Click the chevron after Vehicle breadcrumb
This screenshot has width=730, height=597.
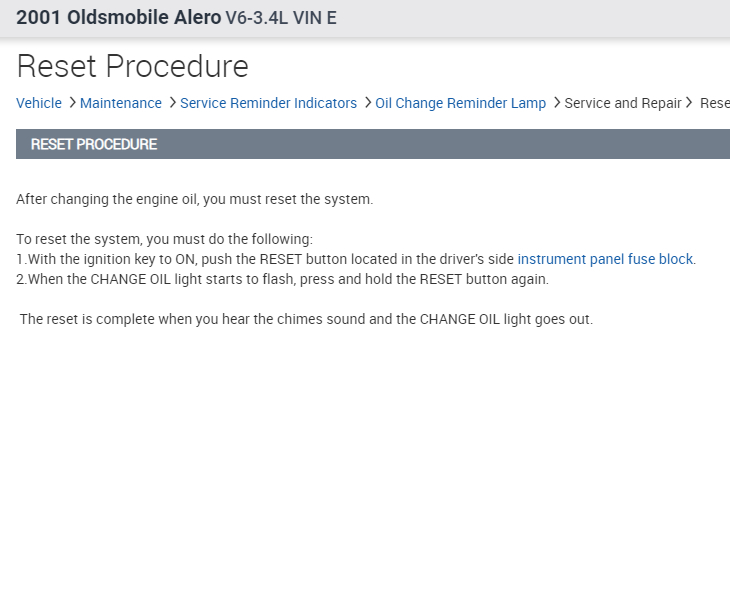[x=72, y=103]
